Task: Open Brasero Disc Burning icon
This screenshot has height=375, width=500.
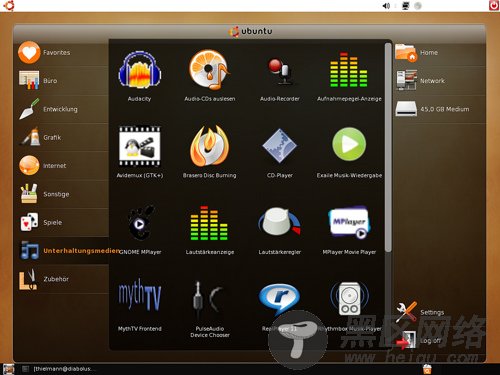Action: pyautogui.click(x=210, y=146)
